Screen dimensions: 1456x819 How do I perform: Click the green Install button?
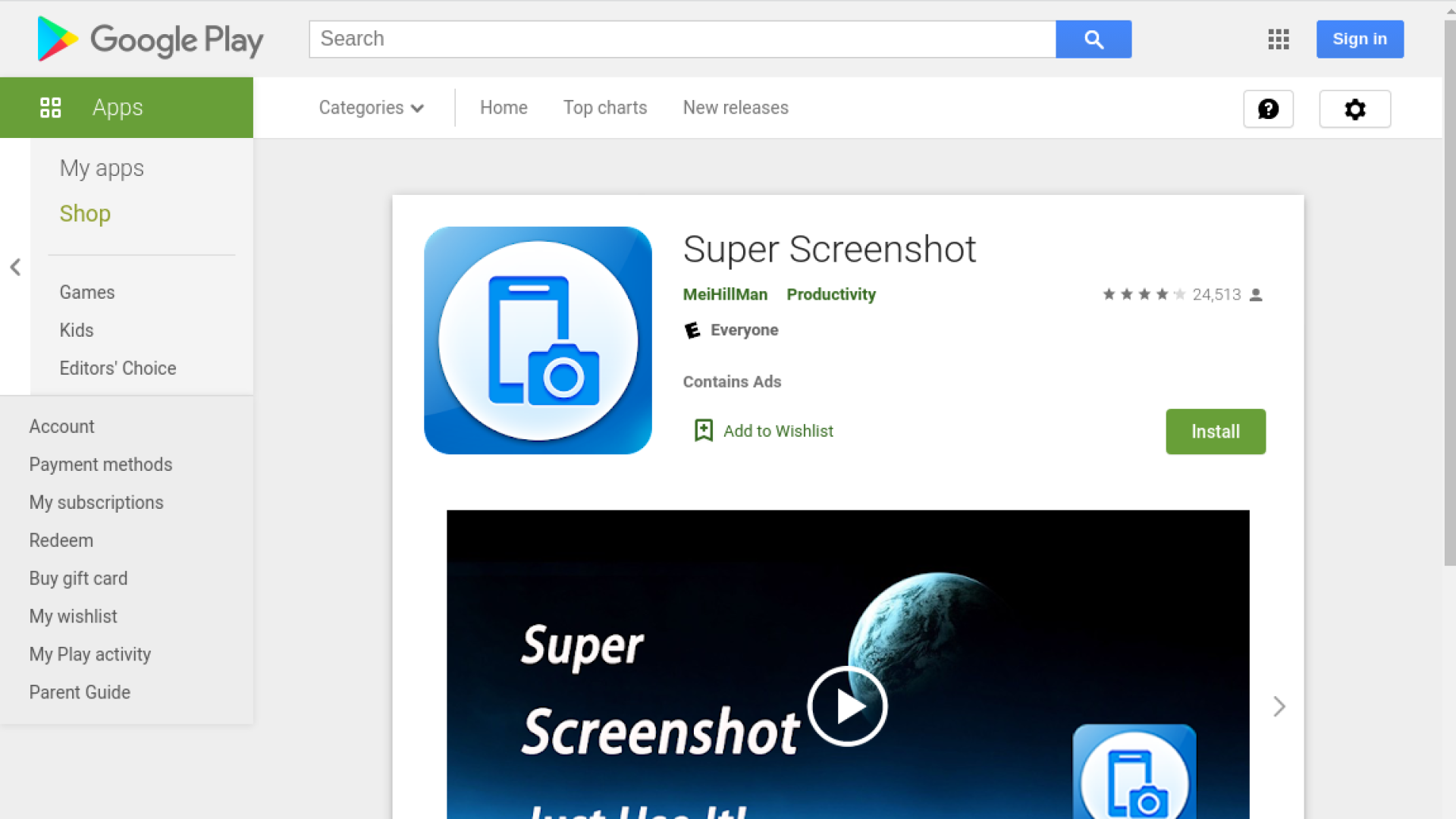[x=1215, y=431]
